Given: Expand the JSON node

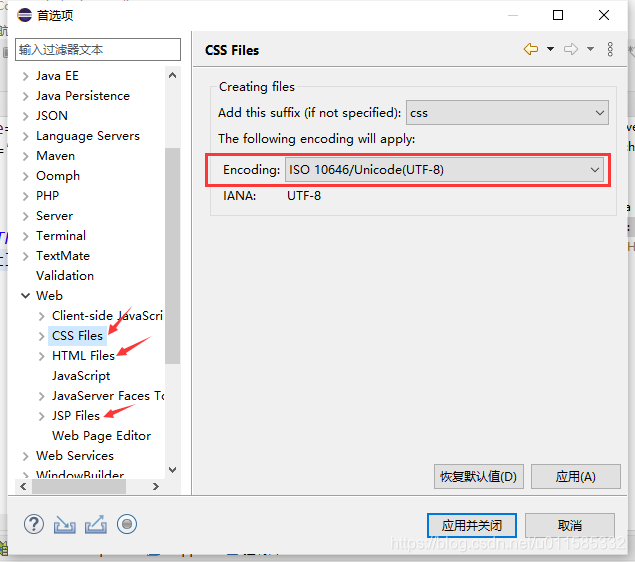Looking at the screenshot, I should pyautogui.click(x=26, y=116).
